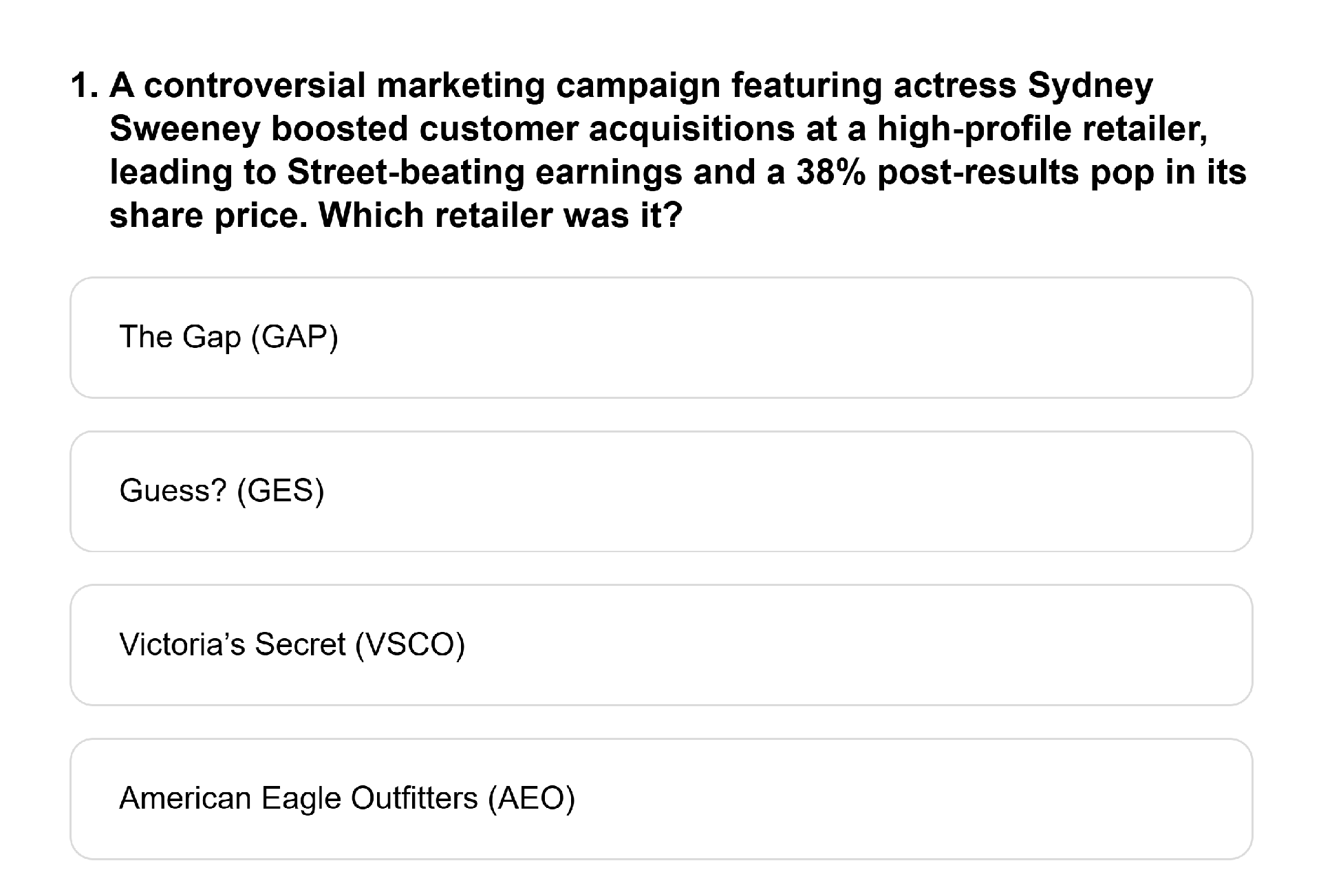Click the (VSCO) ticker symbol
Viewport: 1321px width, 896px height.
(x=410, y=645)
